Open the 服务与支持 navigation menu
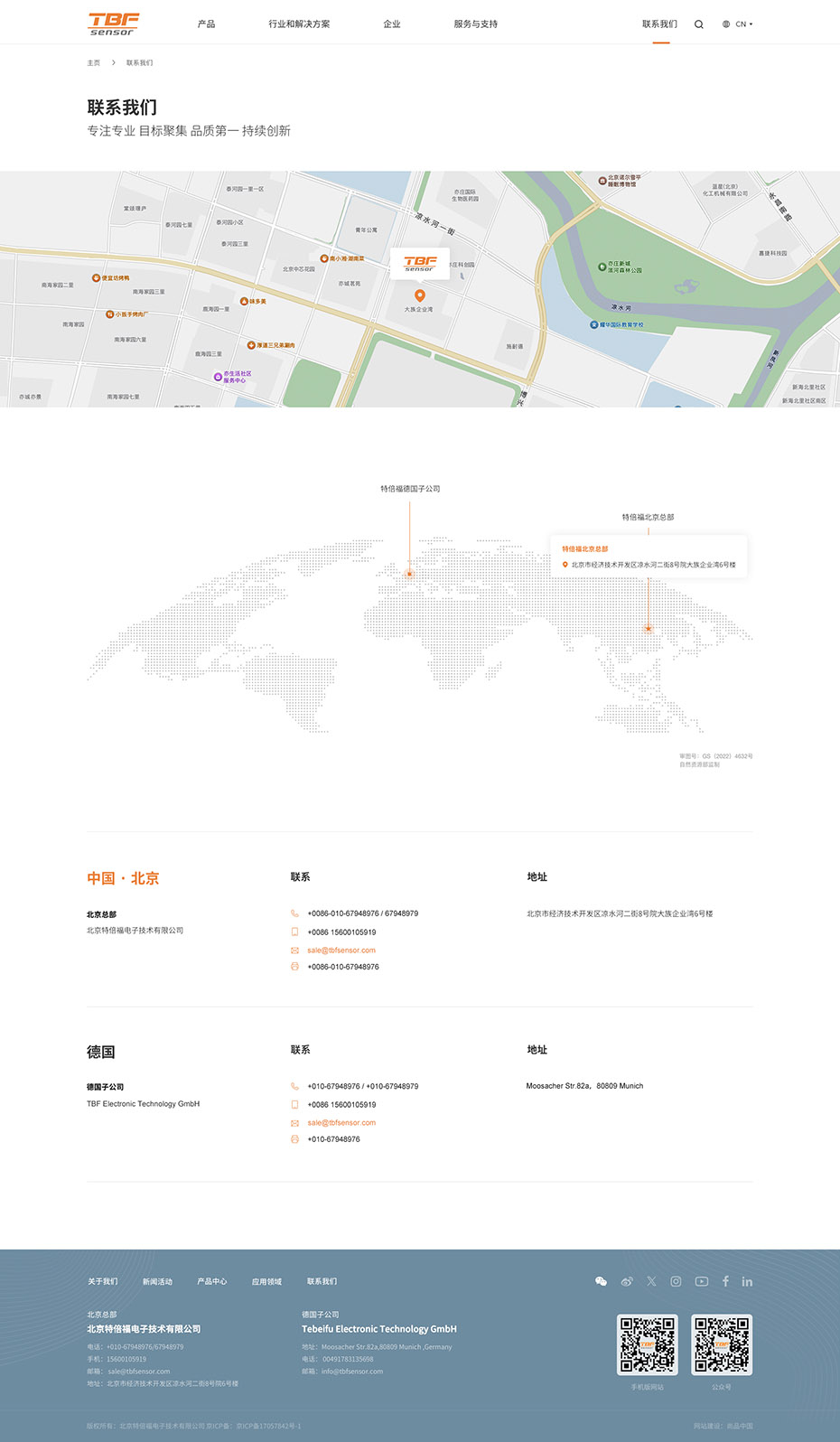The width and height of the screenshot is (840, 1442). [x=475, y=24]
